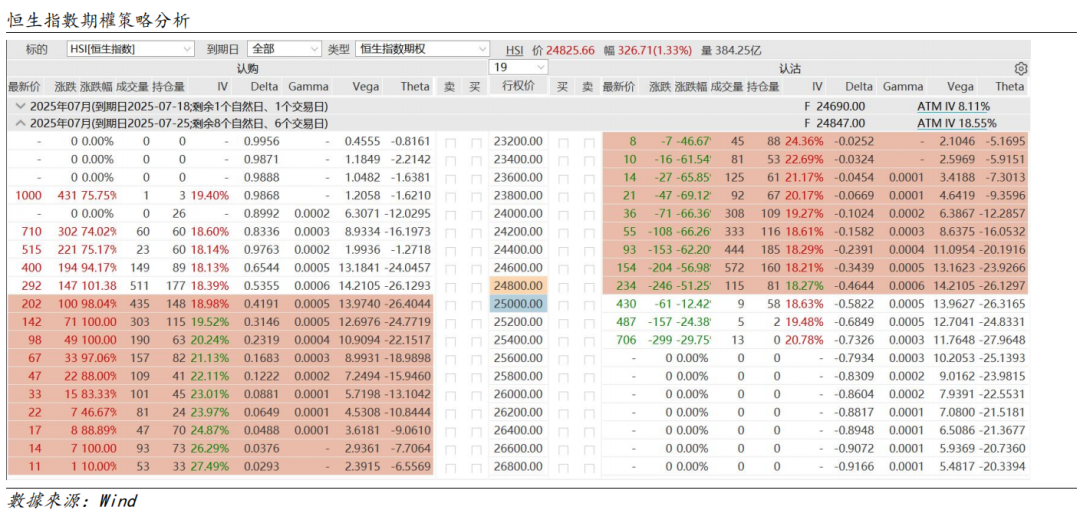
Task: Tick call-side 买 checkbox for strike 26800.00
Action: pos(476,466)
